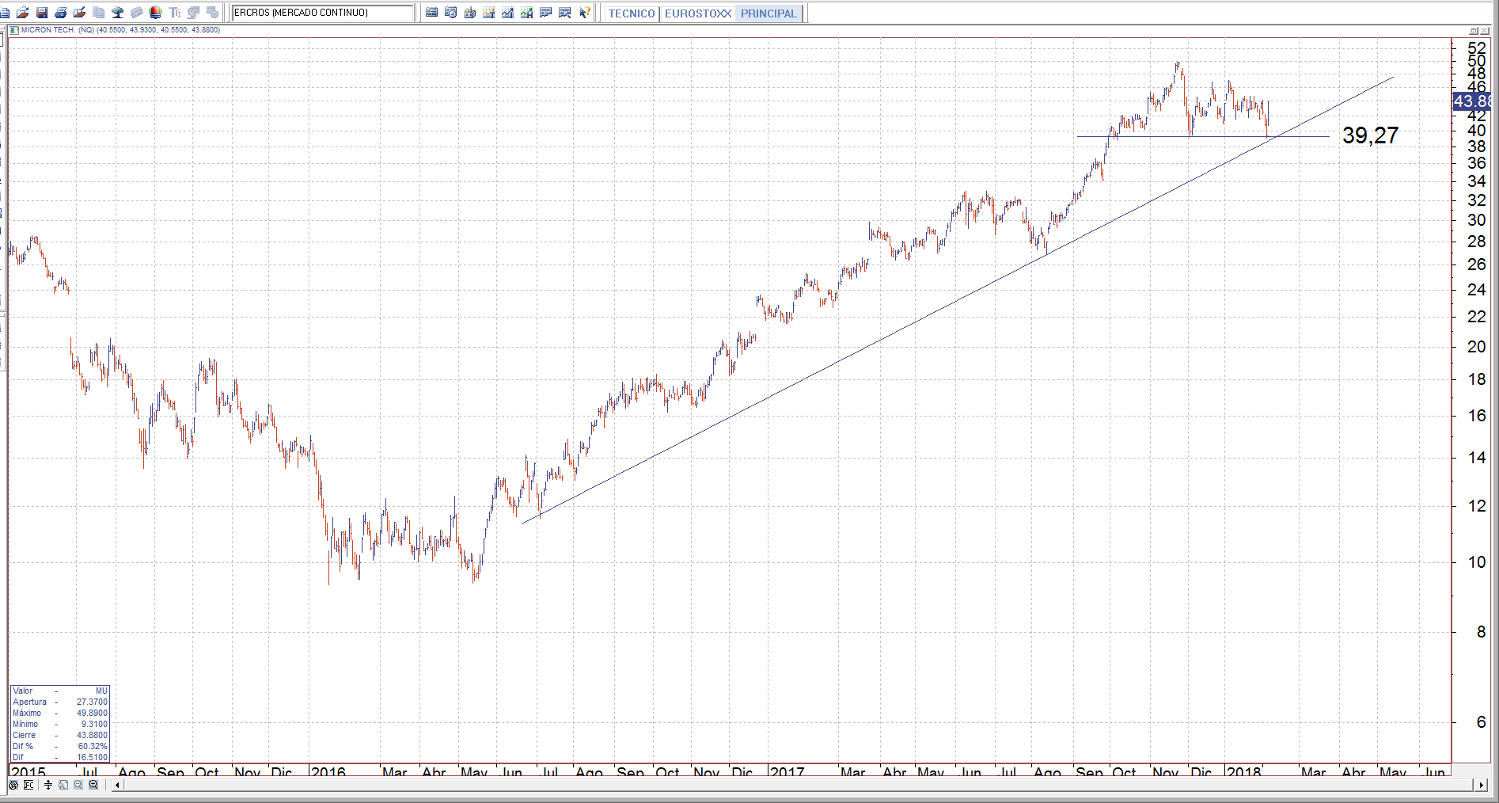The width and height of the screenshot is (1499, 803).
Task: Click the small chart icon beside MICRON TECH. title
Action: tap(12, 30)
